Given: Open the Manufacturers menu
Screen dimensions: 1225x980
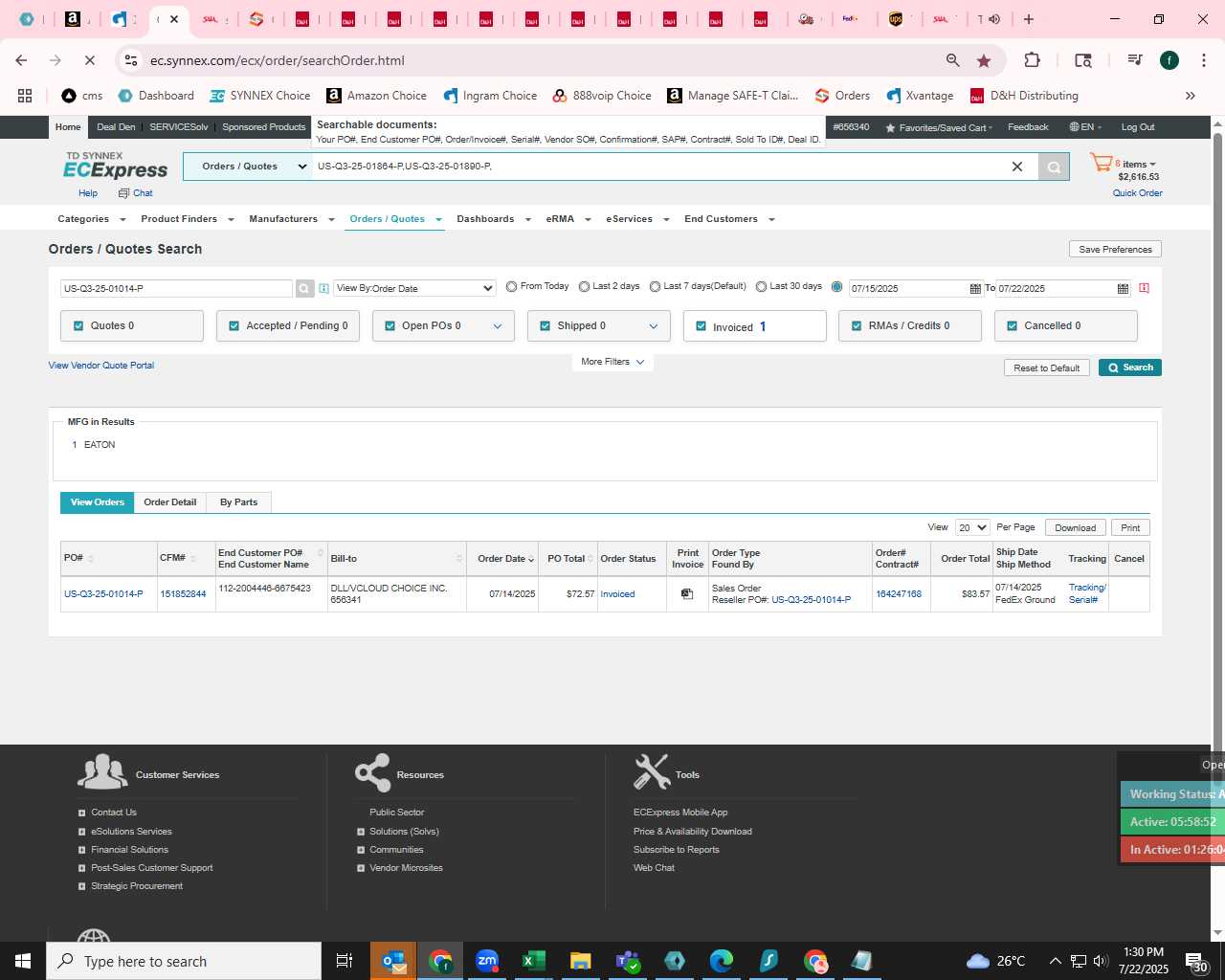Looking at the screenshot, I should point(291,219).
